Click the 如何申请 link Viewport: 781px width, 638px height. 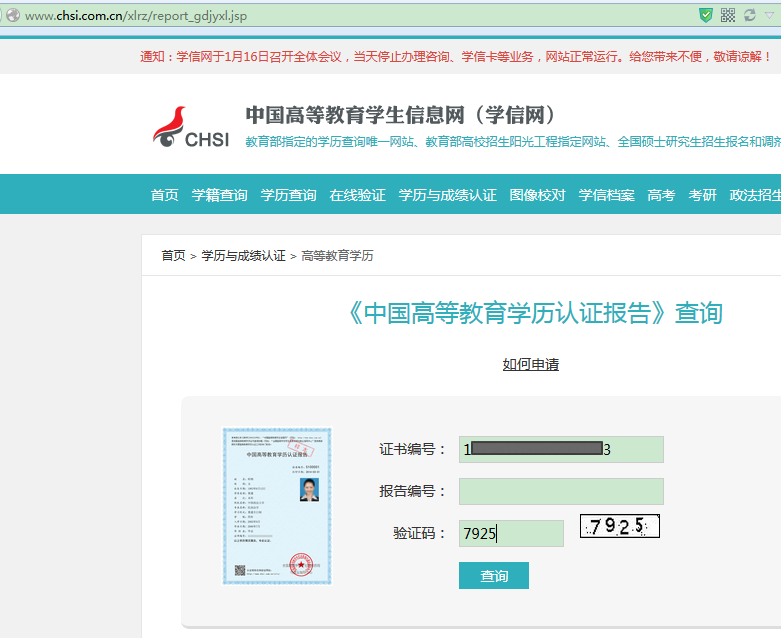pos(530,364)
